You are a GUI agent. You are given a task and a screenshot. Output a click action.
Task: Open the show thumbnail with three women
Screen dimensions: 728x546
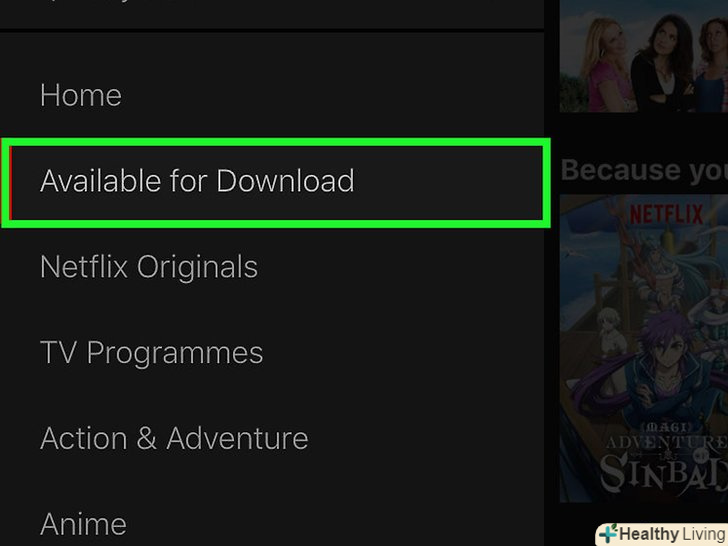(x=644, y=56)
